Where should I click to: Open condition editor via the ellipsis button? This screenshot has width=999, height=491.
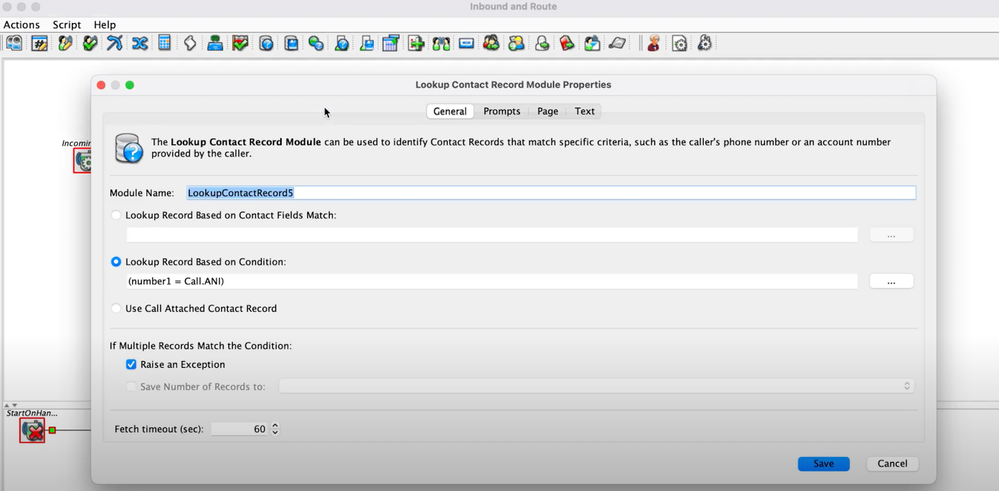pos(891,281)
